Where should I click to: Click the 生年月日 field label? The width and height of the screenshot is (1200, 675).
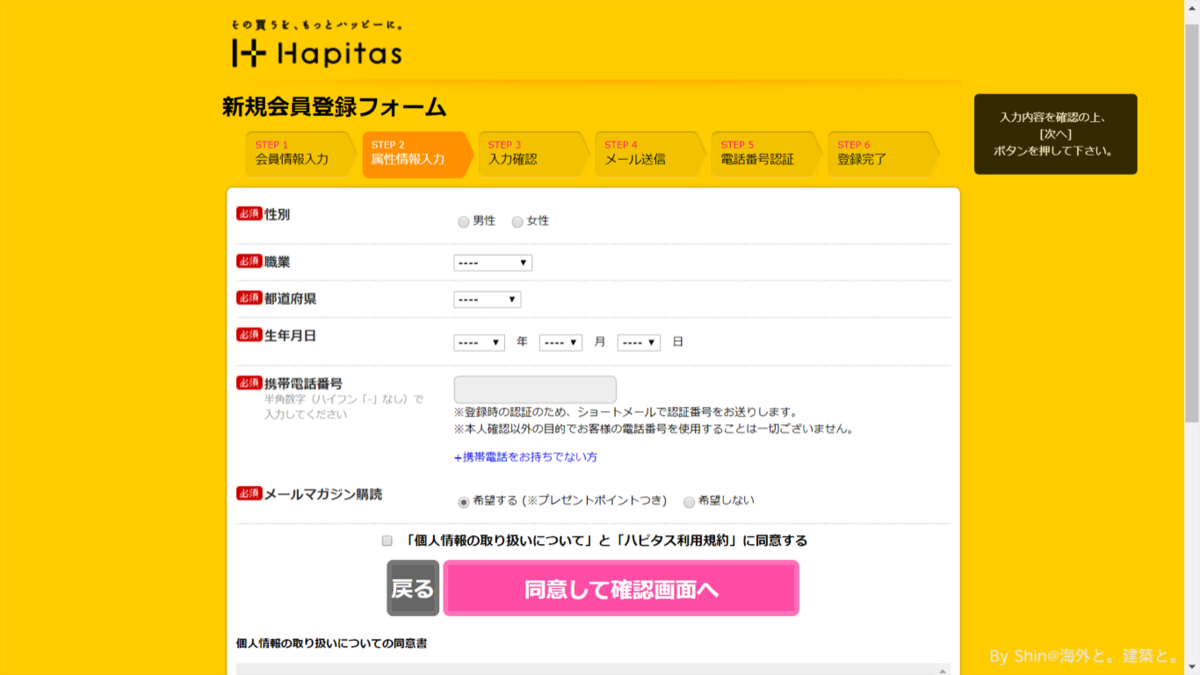[290, 335]
